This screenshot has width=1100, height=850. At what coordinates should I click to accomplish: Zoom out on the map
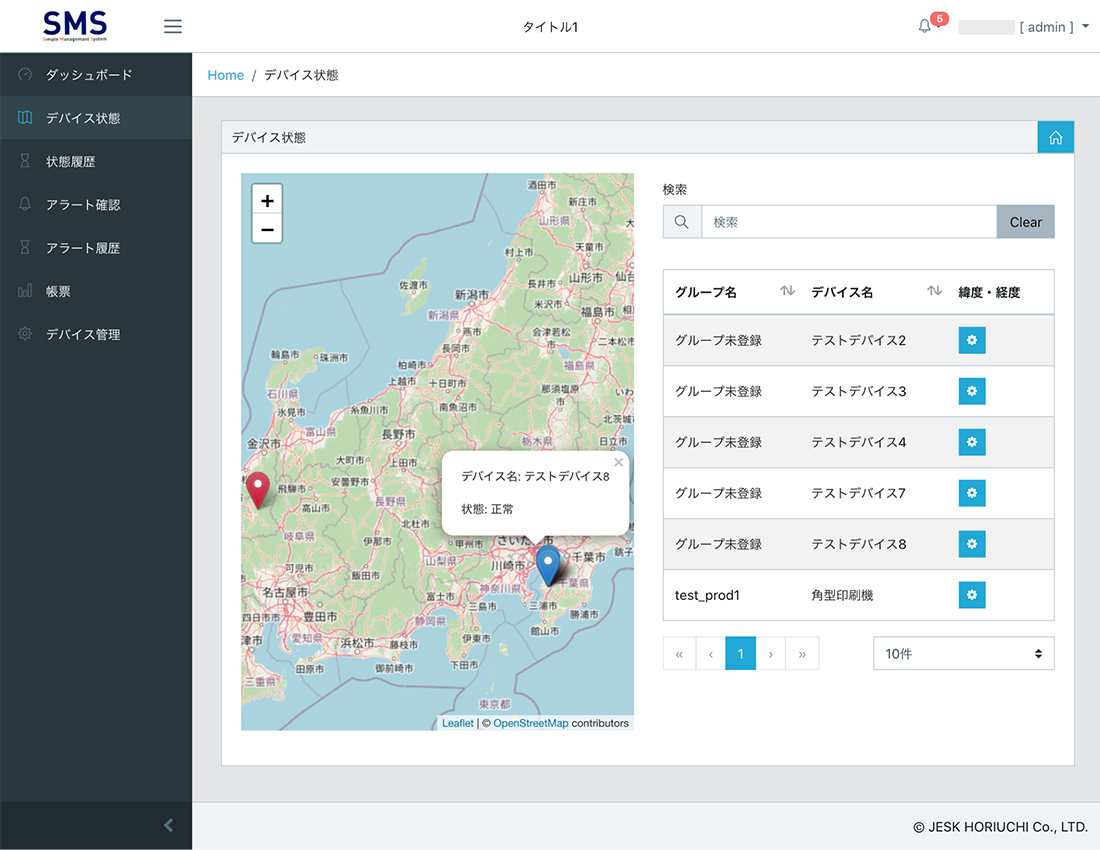(267, 229)
